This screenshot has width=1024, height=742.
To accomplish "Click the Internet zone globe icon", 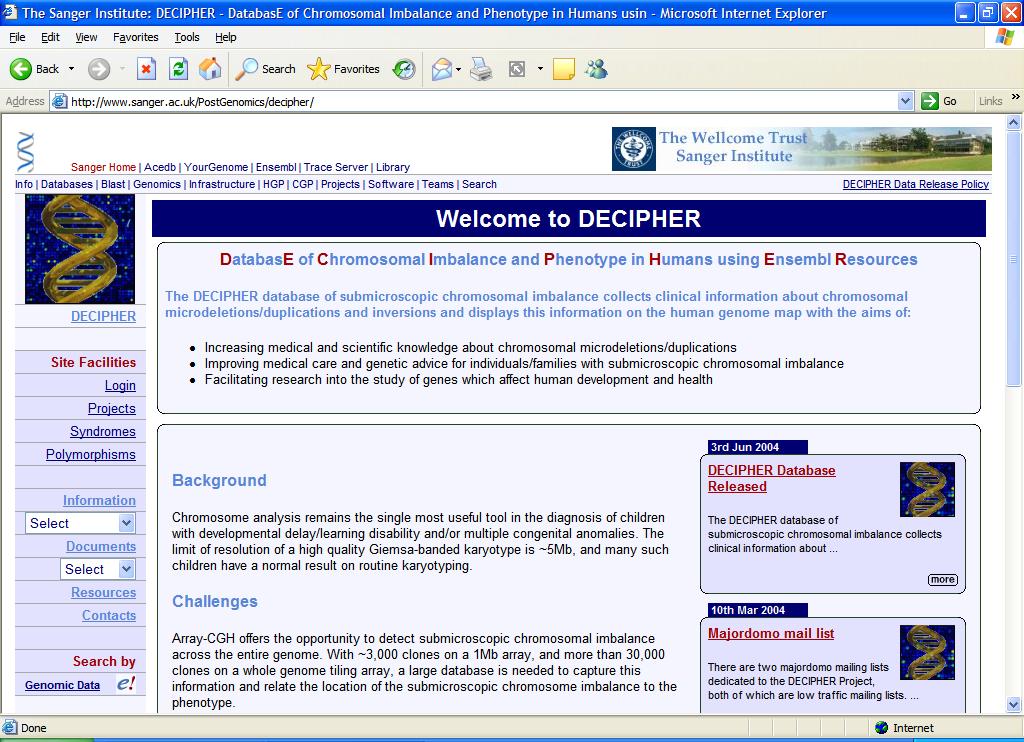I will [882, 728].
